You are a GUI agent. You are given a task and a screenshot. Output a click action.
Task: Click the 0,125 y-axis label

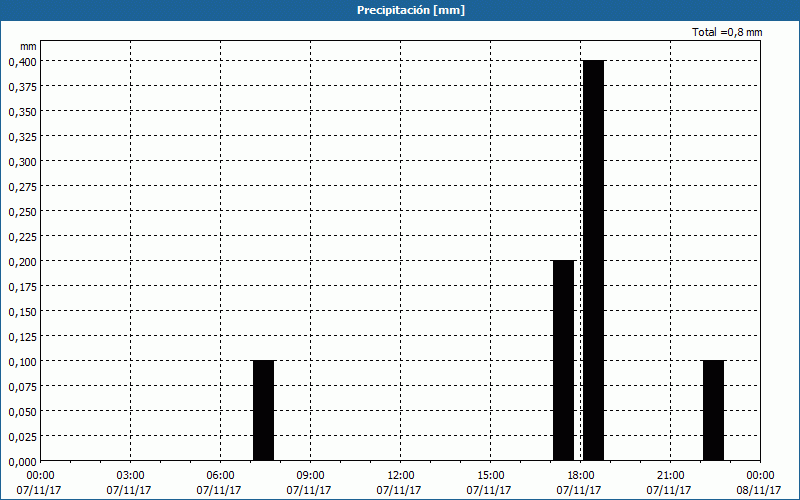tap(22, 336)
